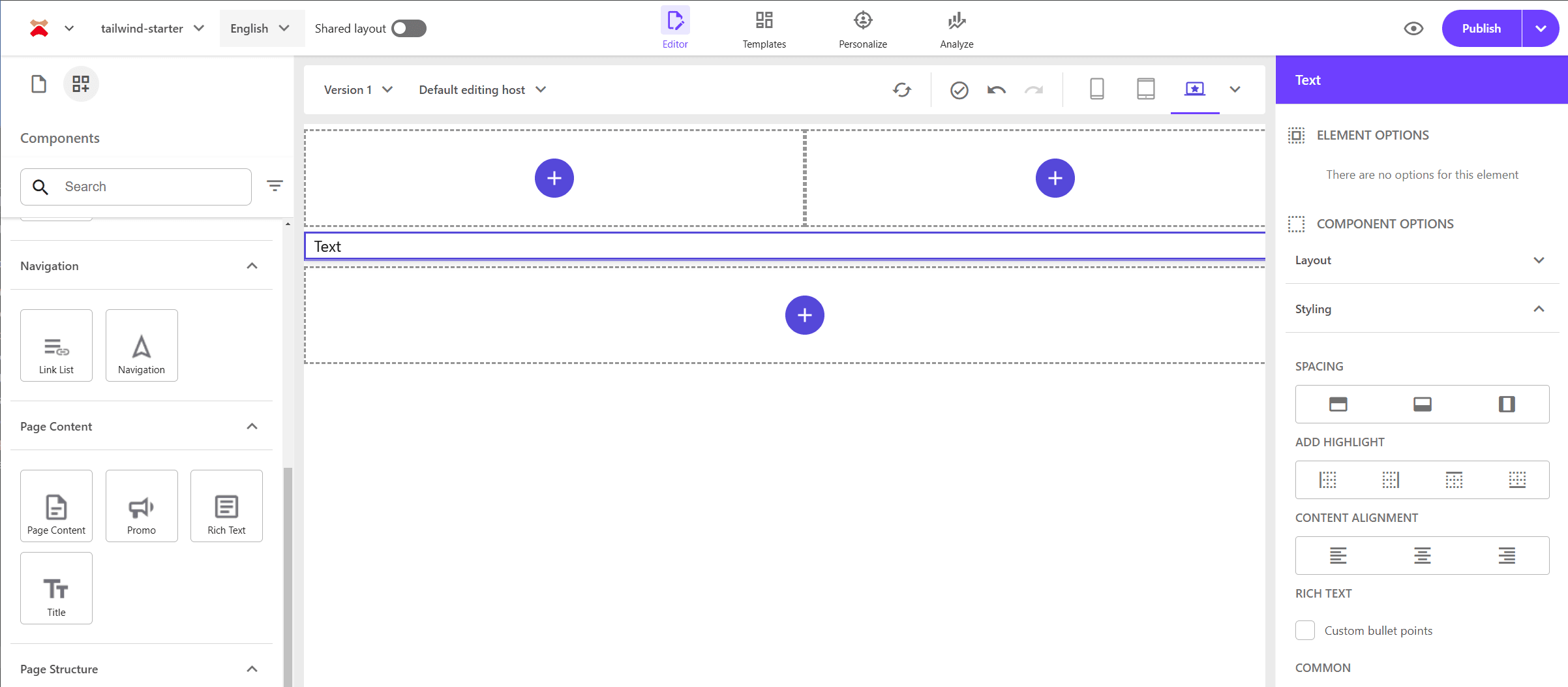Collapse the Navigation component group

click(x=252, y=266)
